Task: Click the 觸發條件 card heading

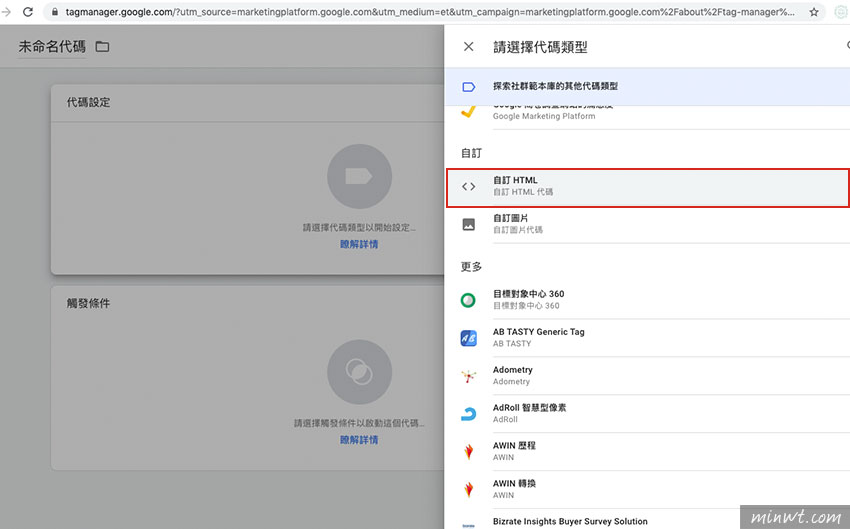Action: 88,303
